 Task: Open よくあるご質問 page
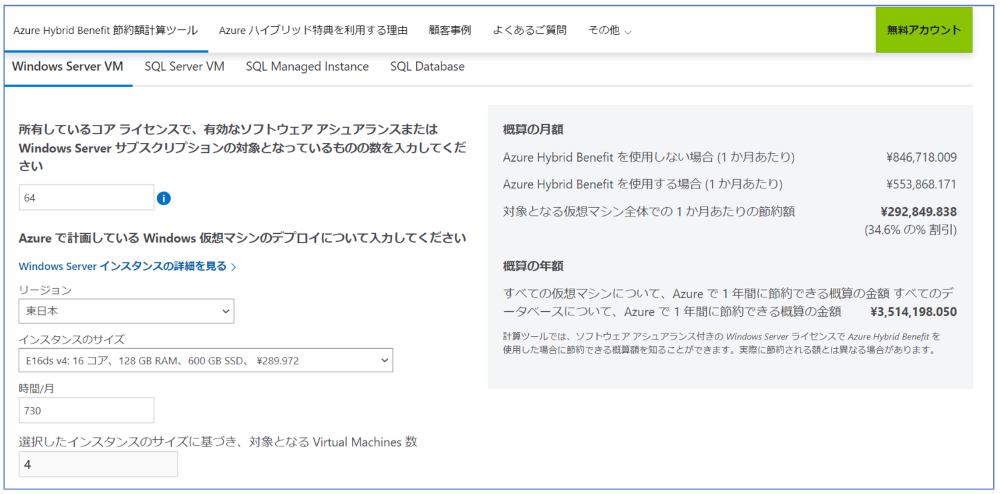529,30
